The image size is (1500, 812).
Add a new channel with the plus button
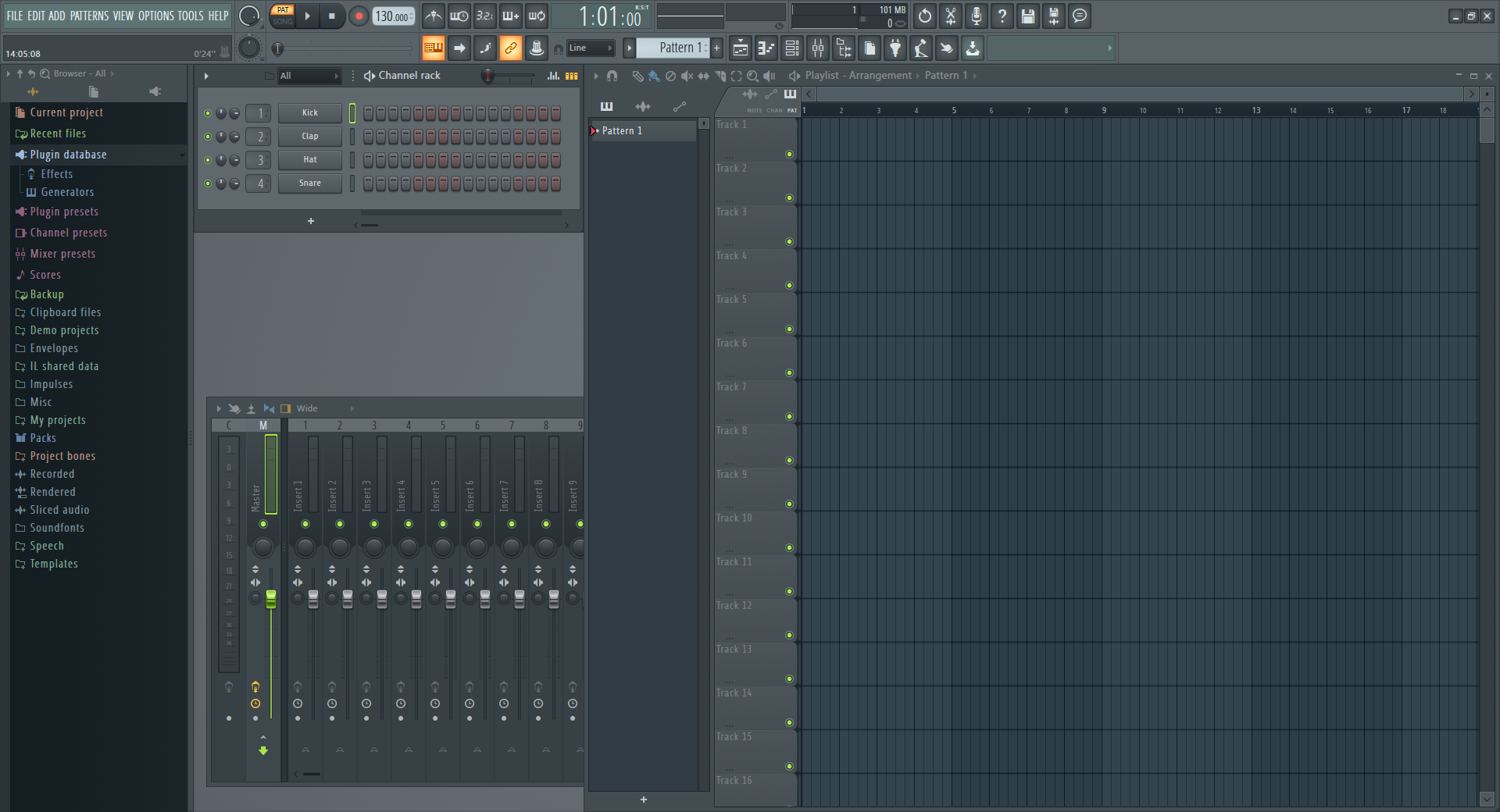pyautogui.click(x=310, y=221)
